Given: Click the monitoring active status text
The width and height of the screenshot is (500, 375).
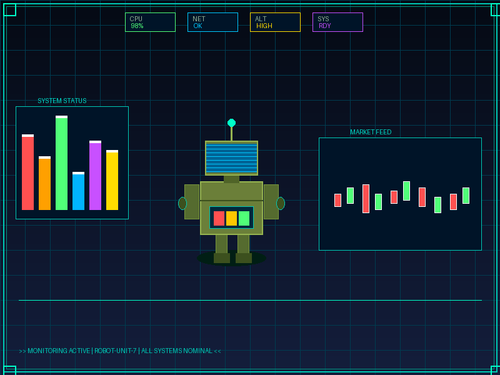Looking at the screenshot, I should point(120,351).
